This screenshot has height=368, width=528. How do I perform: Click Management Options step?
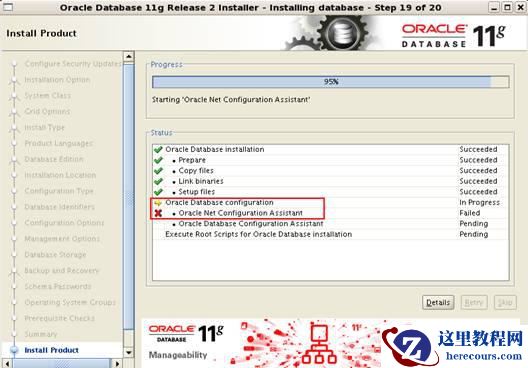click(x=62, y=239)
